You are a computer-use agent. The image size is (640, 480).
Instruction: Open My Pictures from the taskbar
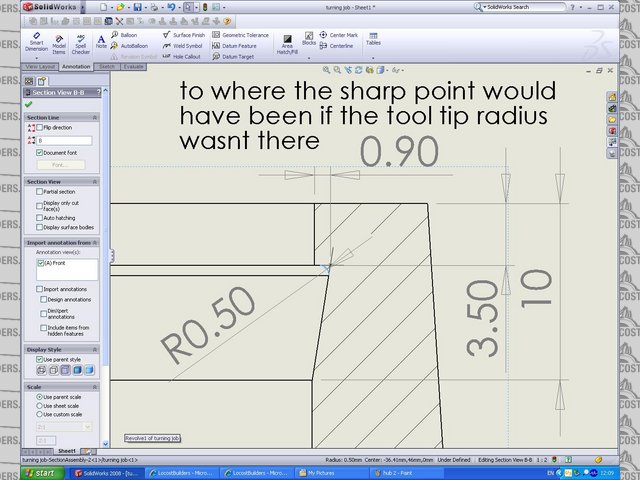(331, 473)
